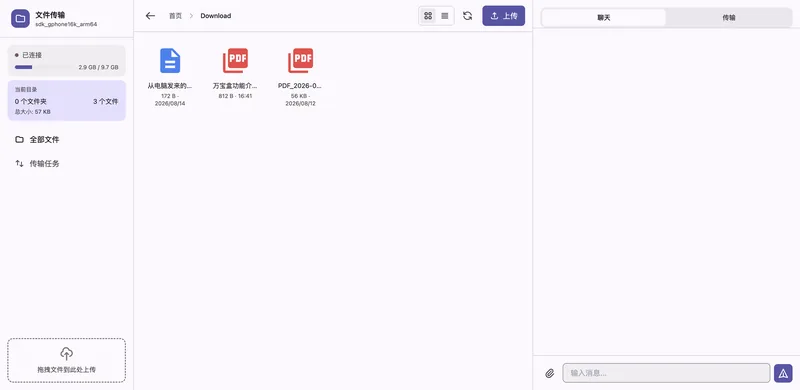Click the 总大小: 57 KB label
The width and height of the screenshot is (800, 390).
pos(33,112)
